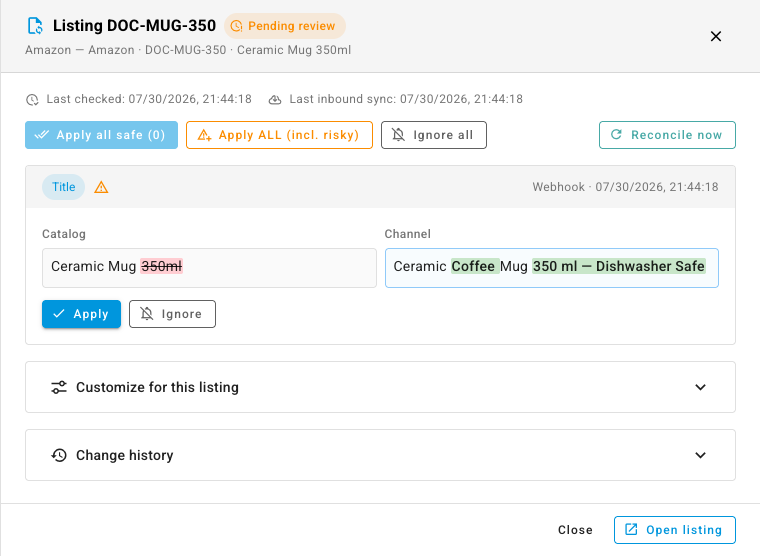The width and height of the screenshot is (760, 556).
Task: Expand Customize for this listing section
Action: click(x=380, y=387)
